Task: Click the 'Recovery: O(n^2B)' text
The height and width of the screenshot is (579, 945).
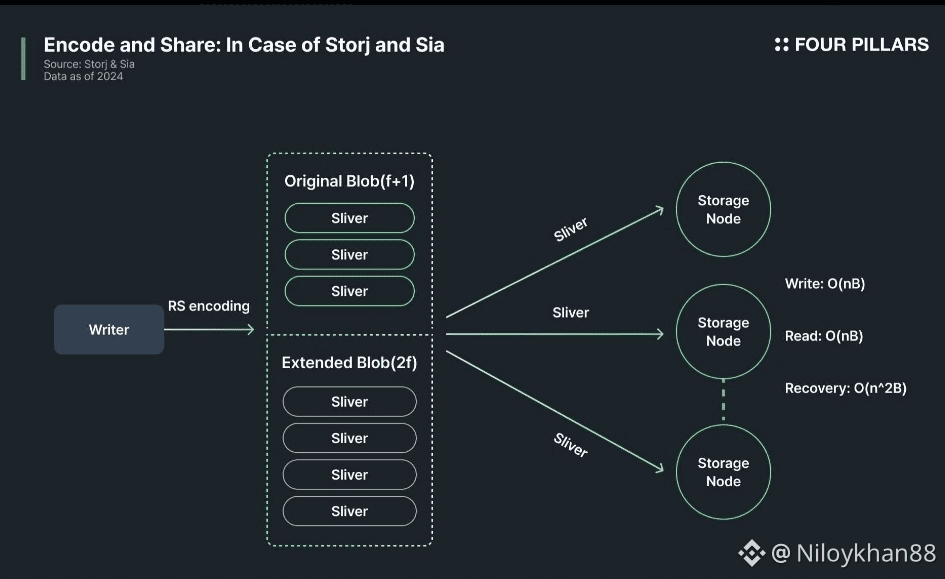Action: pyautogui.click(x=846, y=389)
